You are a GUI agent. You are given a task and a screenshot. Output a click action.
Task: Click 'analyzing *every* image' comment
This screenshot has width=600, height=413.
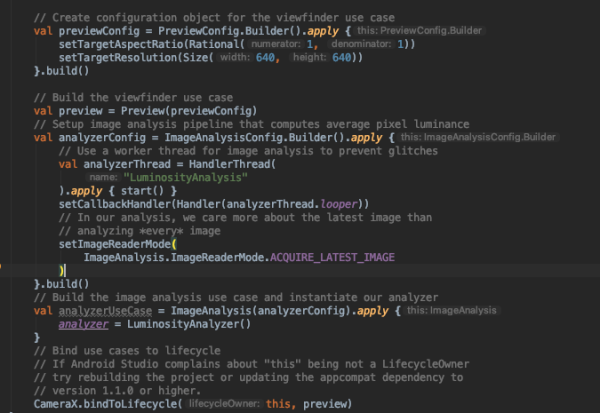click(x=140, y=231)
